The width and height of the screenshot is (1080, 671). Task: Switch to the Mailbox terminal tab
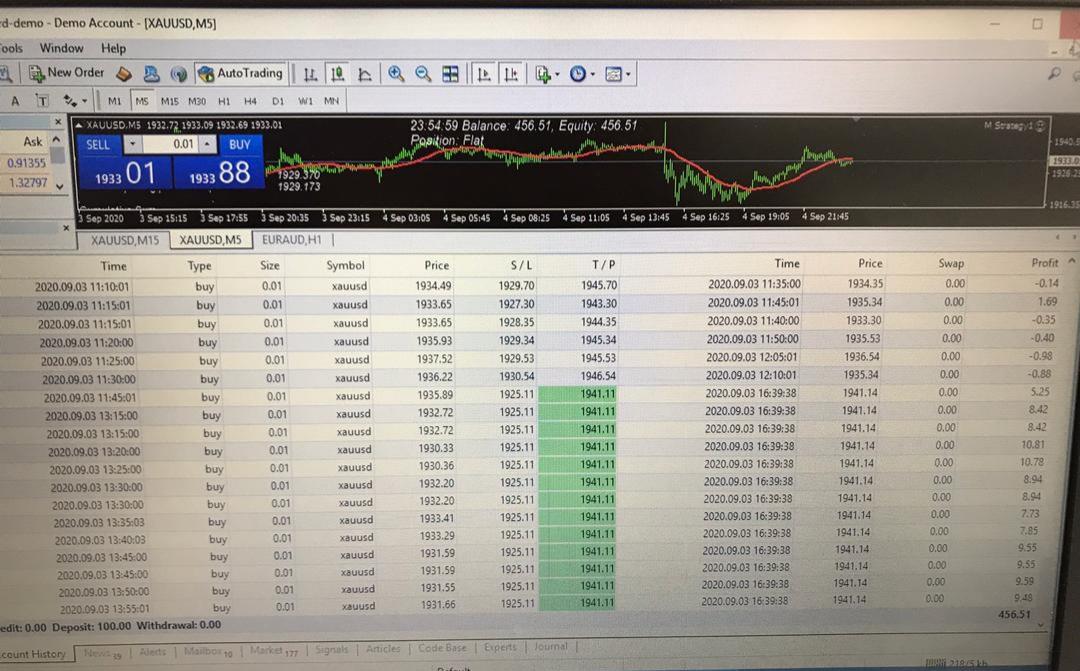pos(209,651)
